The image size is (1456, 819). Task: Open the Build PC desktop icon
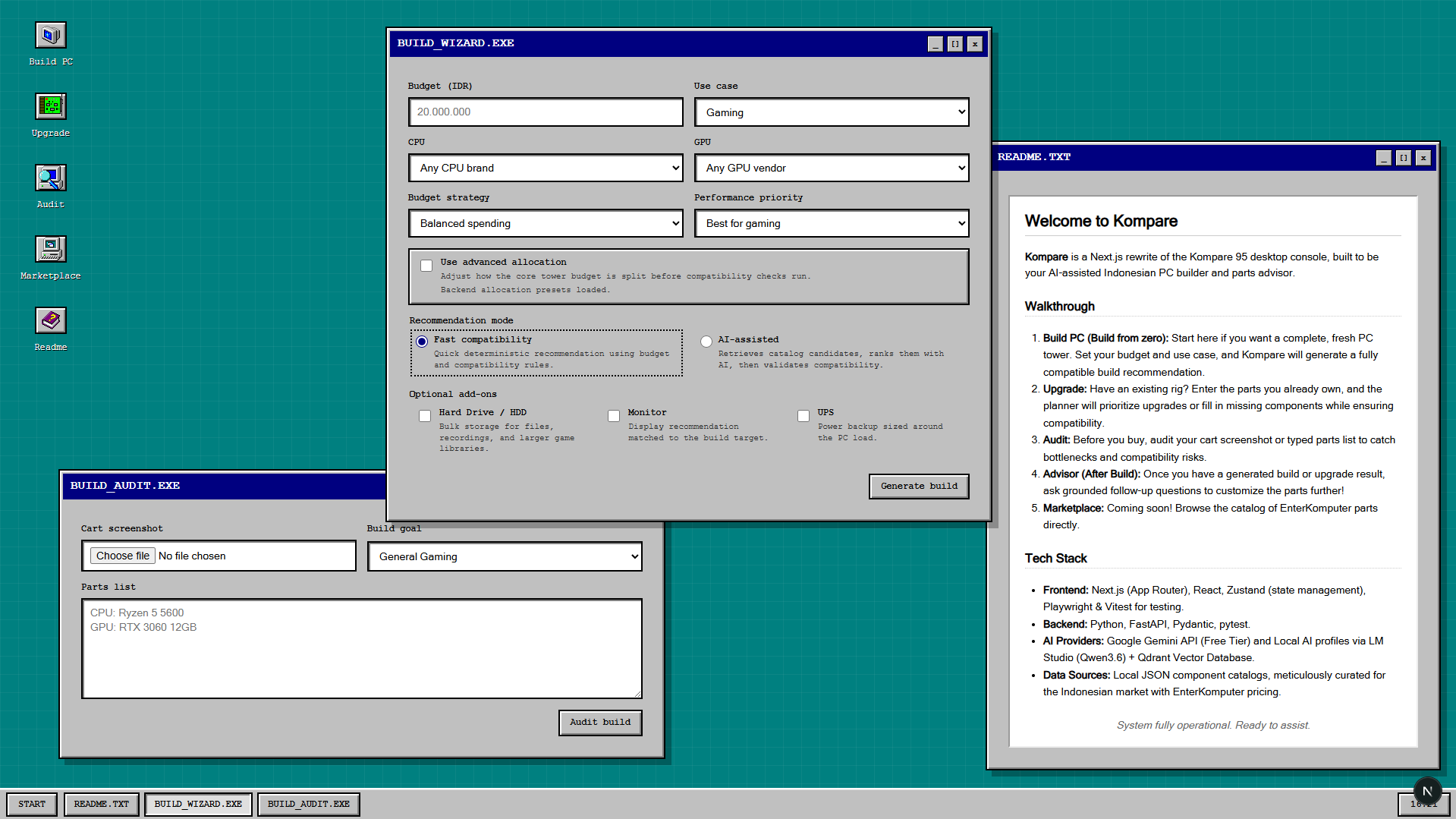51,44
